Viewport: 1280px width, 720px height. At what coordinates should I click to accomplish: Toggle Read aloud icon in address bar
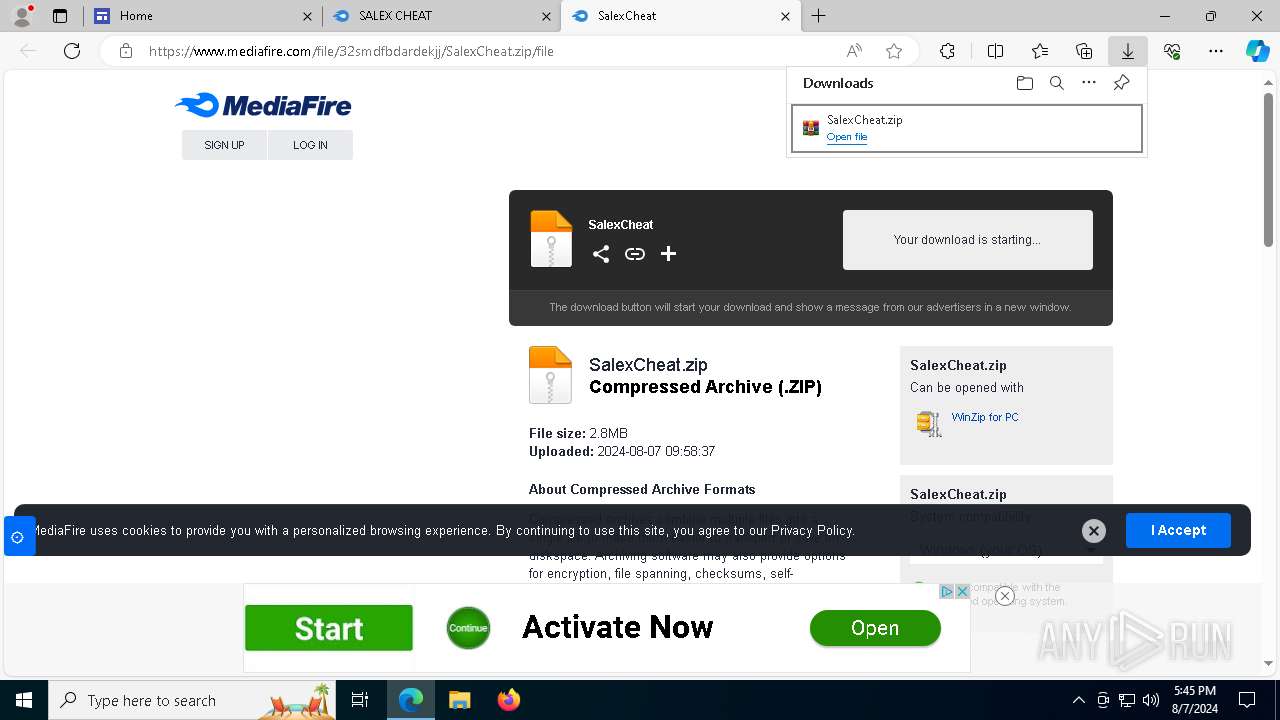pos(854,51)
